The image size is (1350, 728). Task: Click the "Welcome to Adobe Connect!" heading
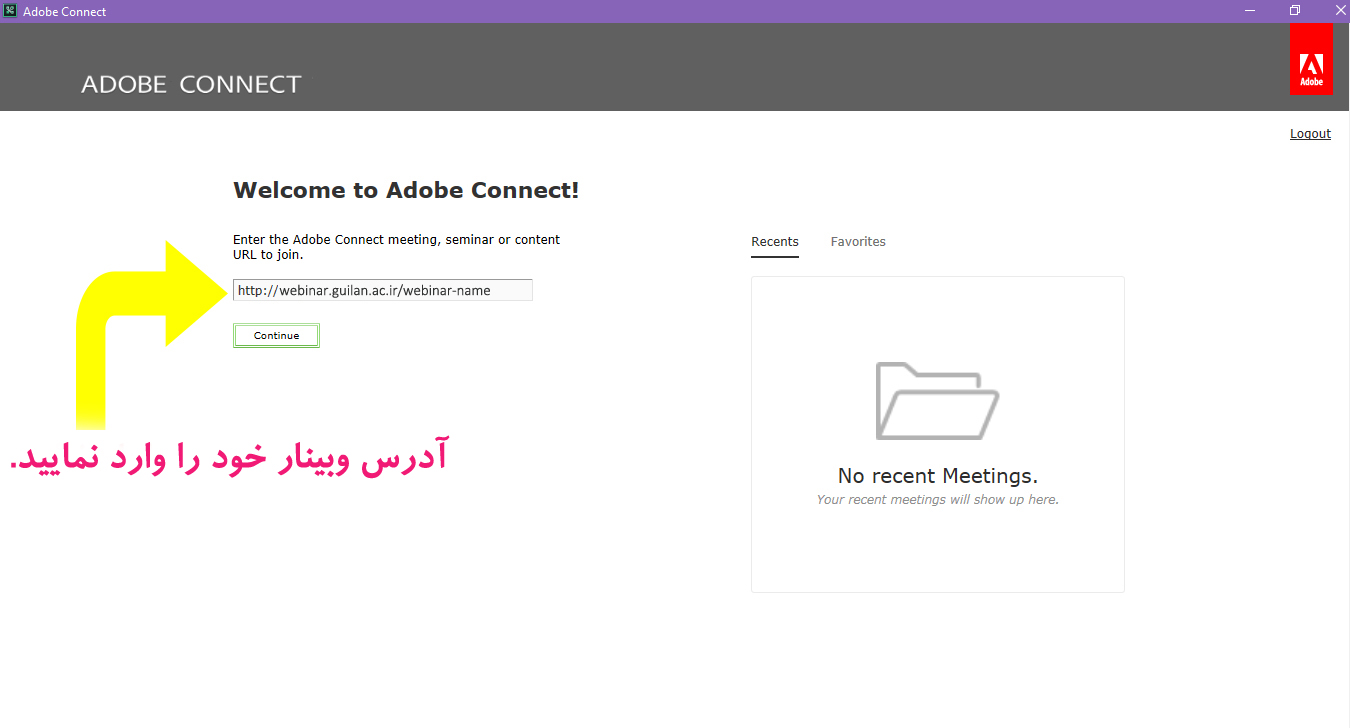(x=406, y=190)
